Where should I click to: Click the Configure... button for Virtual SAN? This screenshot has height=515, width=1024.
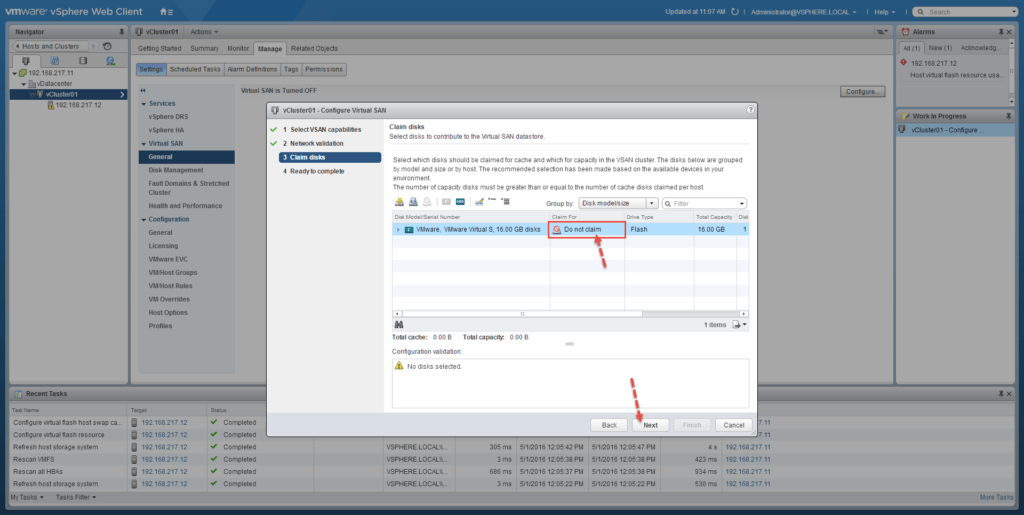pyautogui.click(x=863, y=91)
